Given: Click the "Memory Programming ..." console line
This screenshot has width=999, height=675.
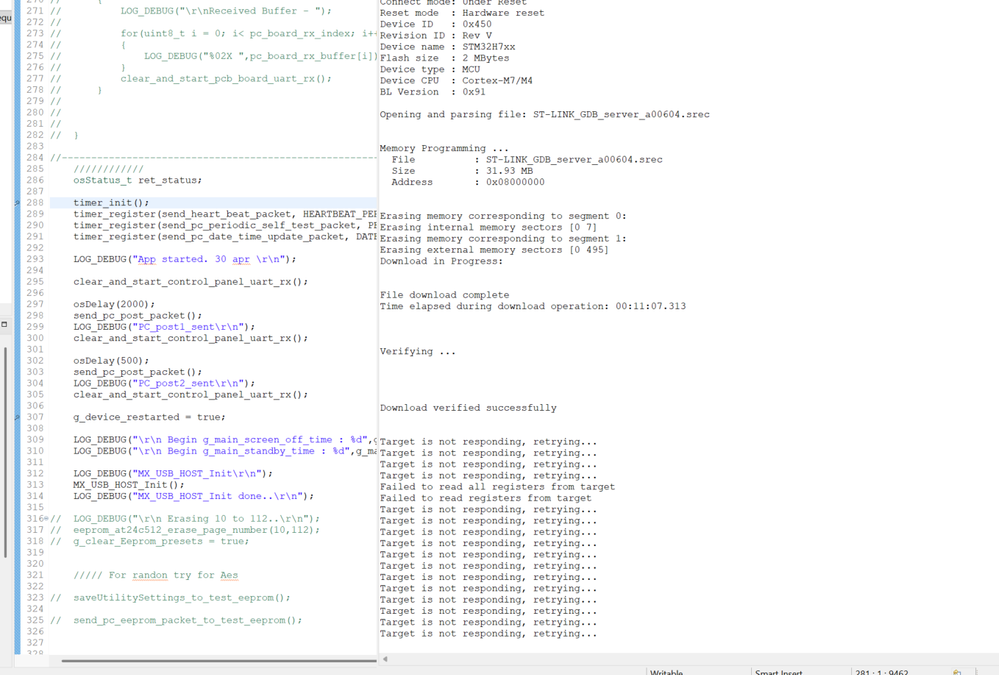Looking at the screenshot, I should 445,149.
